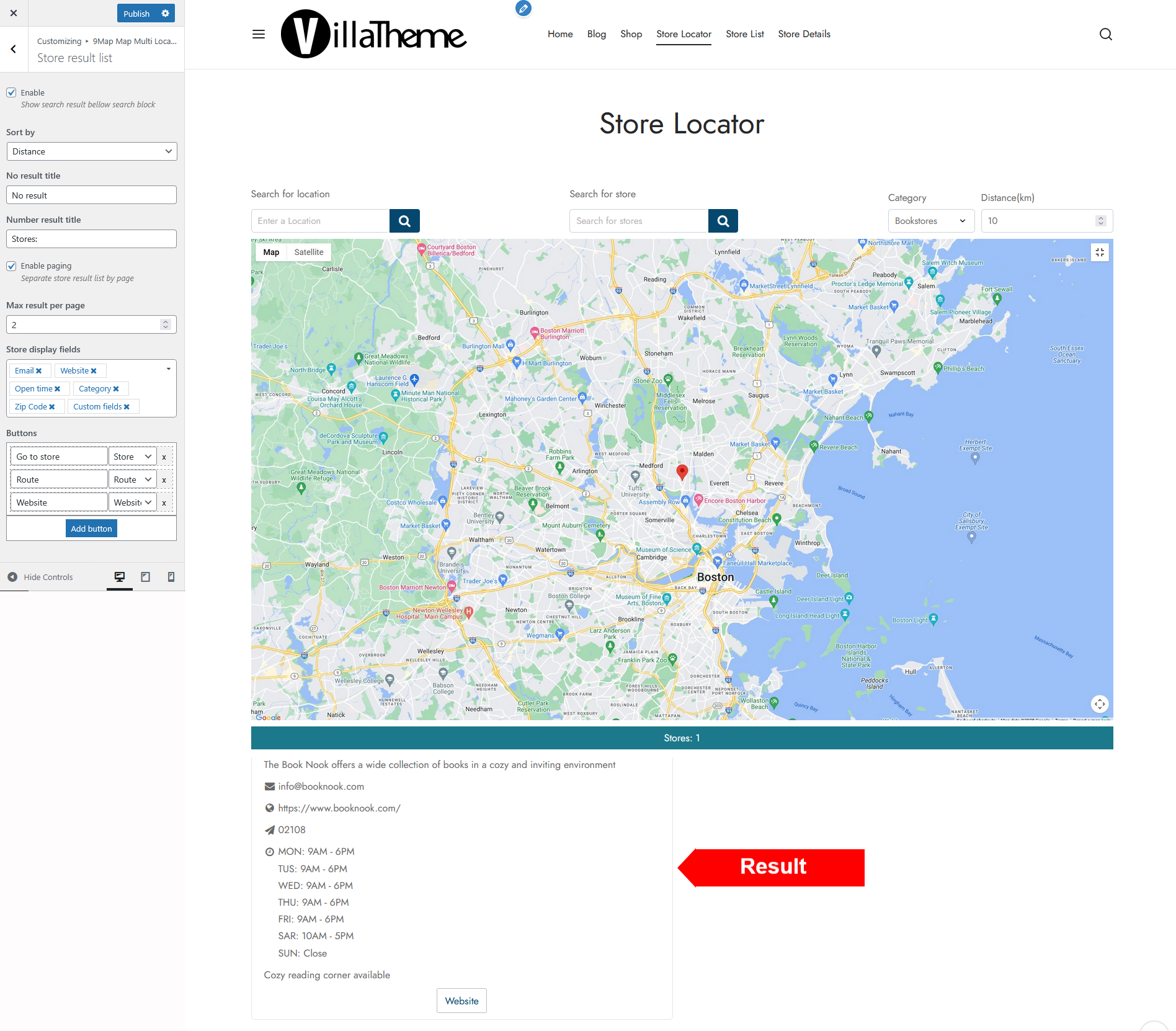Click the 9Map Map Multi Loca breadcrumb
Viewport: 1176px width, 1031px height.
135,42
